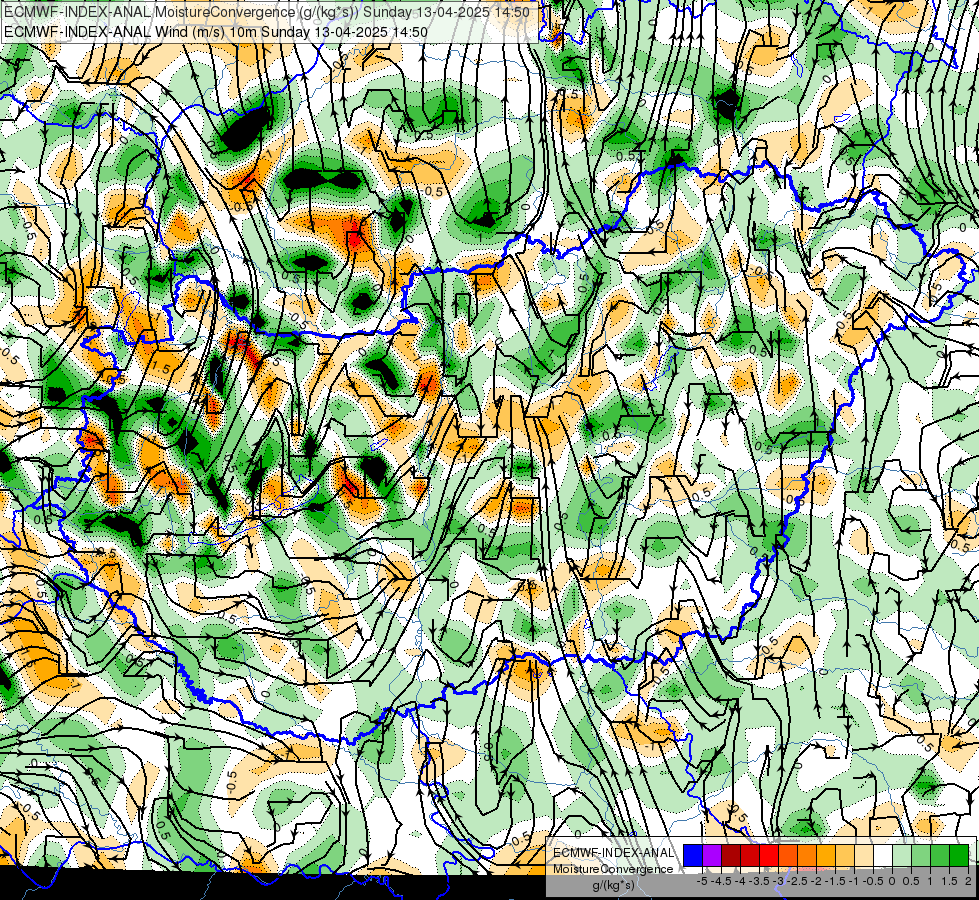Pick the legend swatch between -4 and -3.5
The height and width of the screenshot is (900, 979).
(750, 855)
